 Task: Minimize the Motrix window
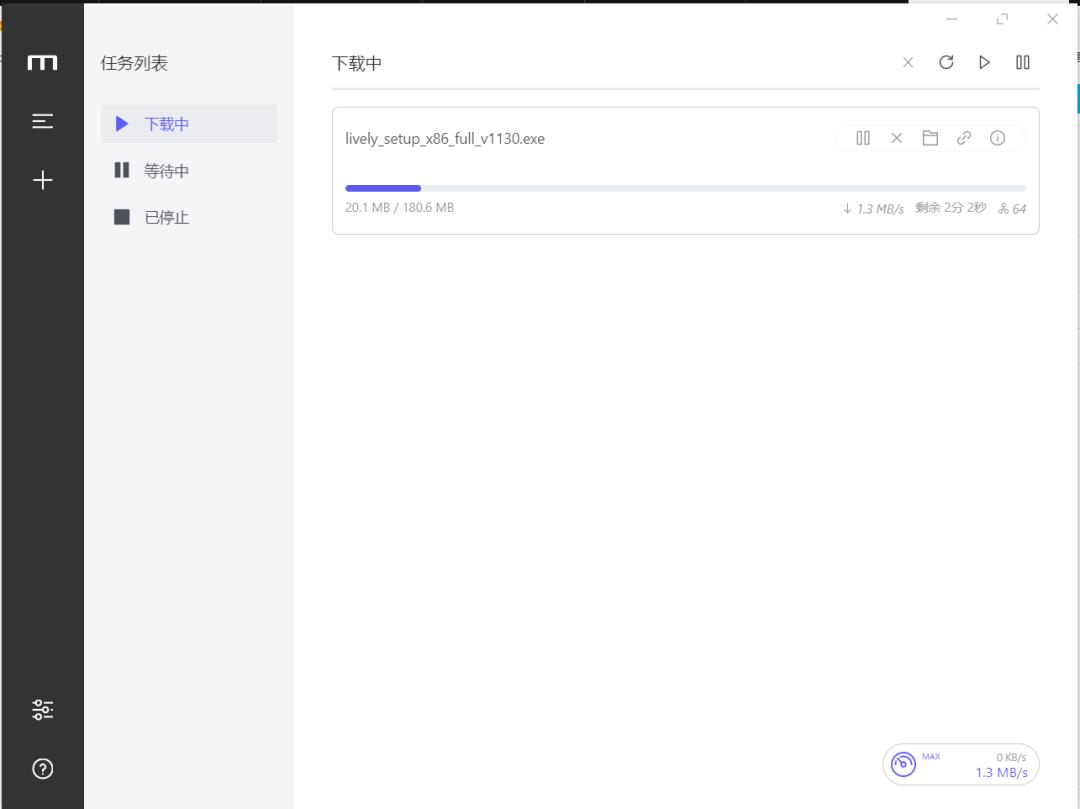coord(952,19)
